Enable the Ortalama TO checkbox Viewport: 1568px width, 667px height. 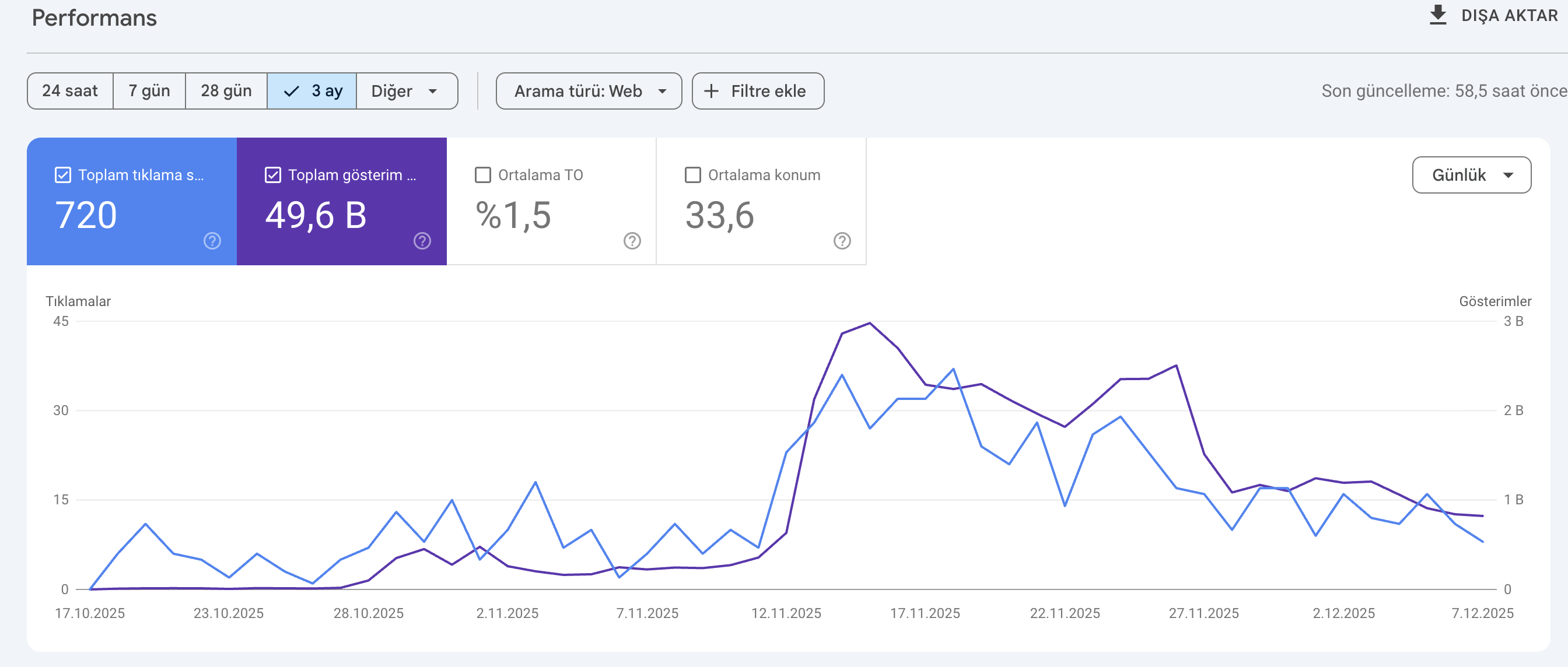(x=482, y=175)
